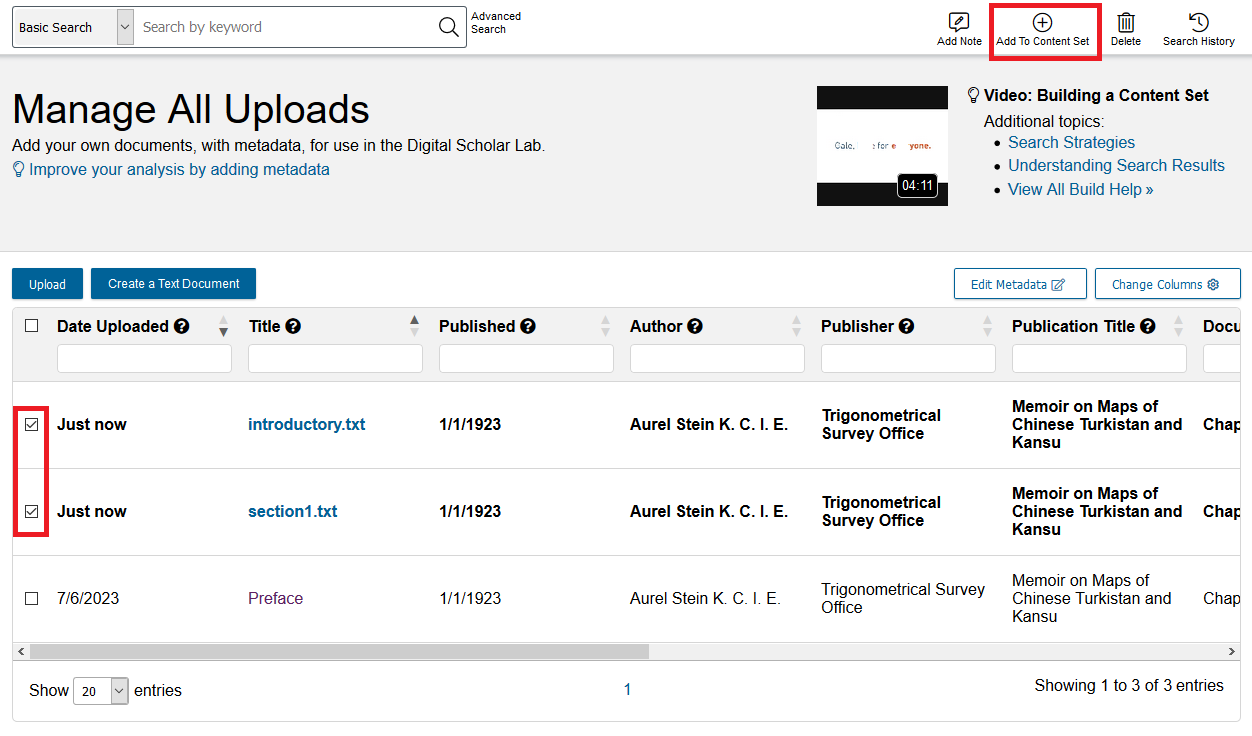Viewport: 1252px width, 736px height.
Task: Click the Upload button
Action: (x=47, y=284)
